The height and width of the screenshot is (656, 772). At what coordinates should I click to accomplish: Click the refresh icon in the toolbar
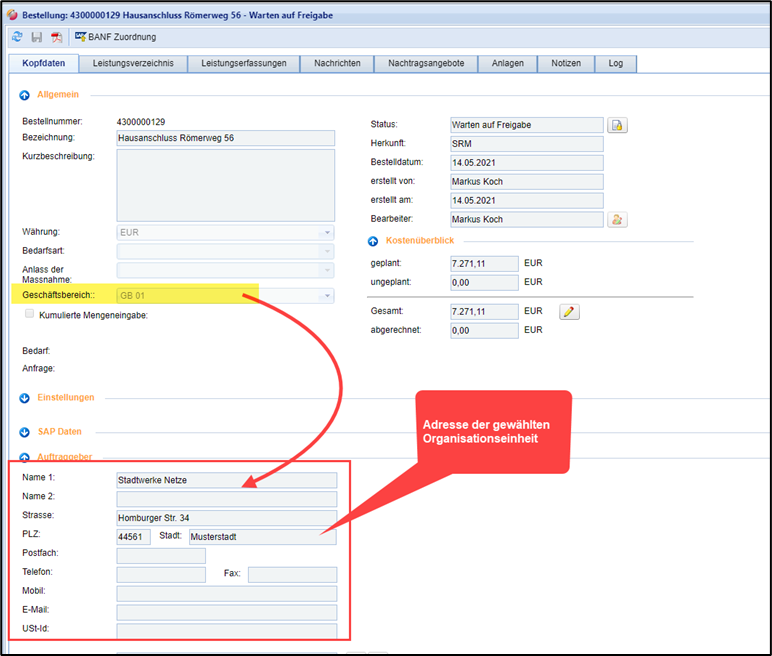click(16, 37)
